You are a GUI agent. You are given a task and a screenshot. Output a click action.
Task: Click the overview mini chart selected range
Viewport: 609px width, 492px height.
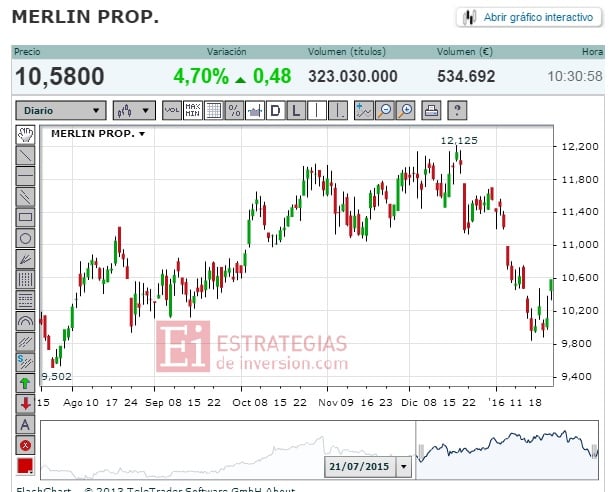pos(507,450)
